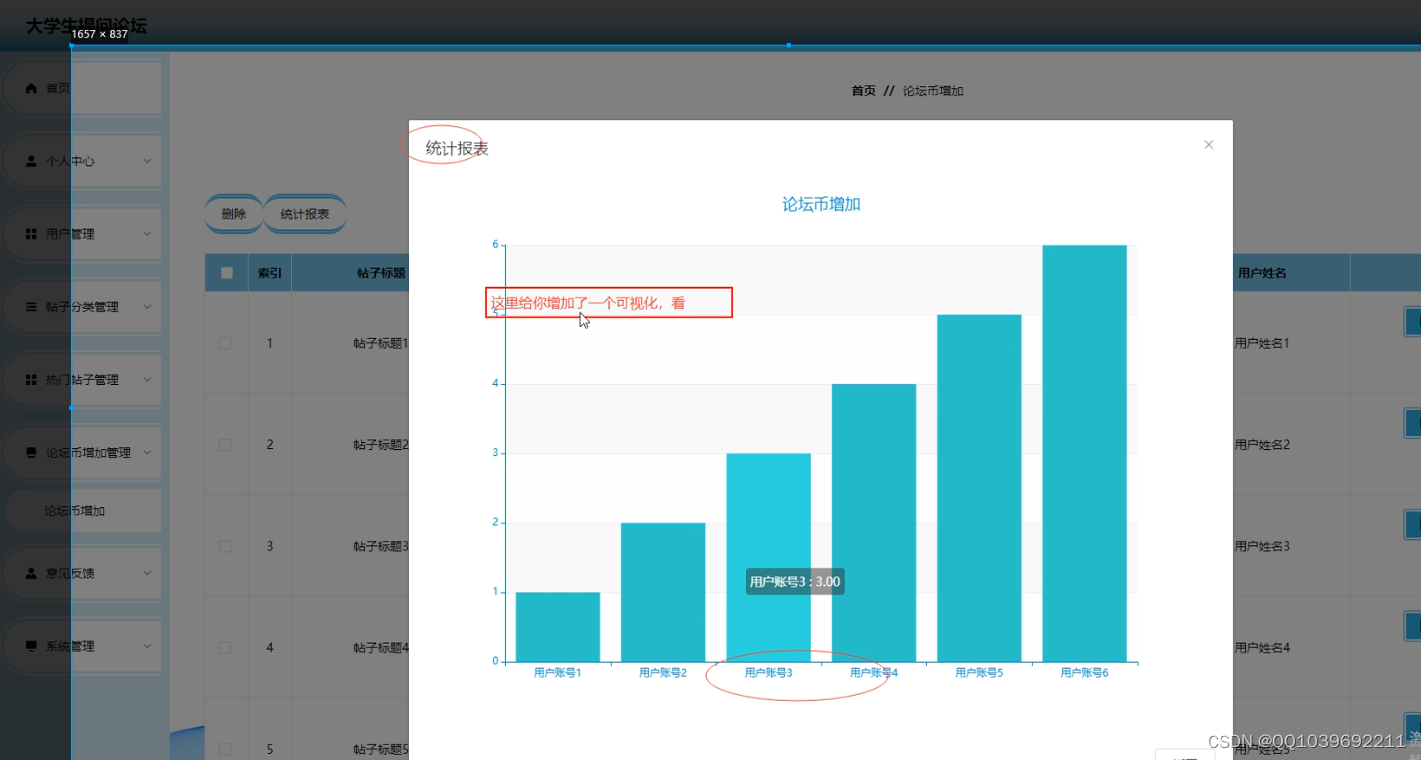Viewport: 1421px width, 760px height.
Task: Click table cell 帖子标题2
Action: [x=381, y=444]
